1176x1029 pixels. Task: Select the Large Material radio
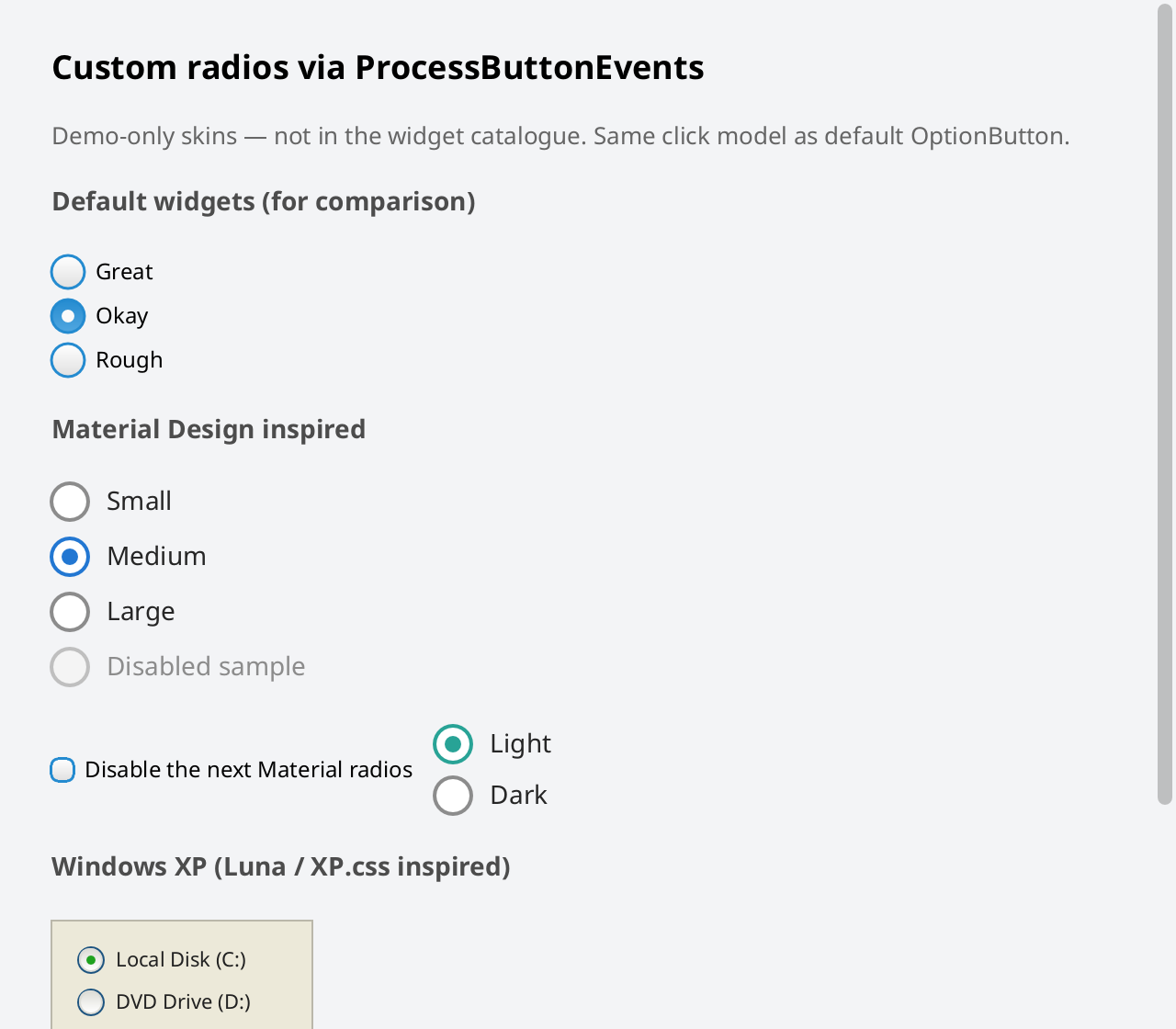click(x=70, y=612)
